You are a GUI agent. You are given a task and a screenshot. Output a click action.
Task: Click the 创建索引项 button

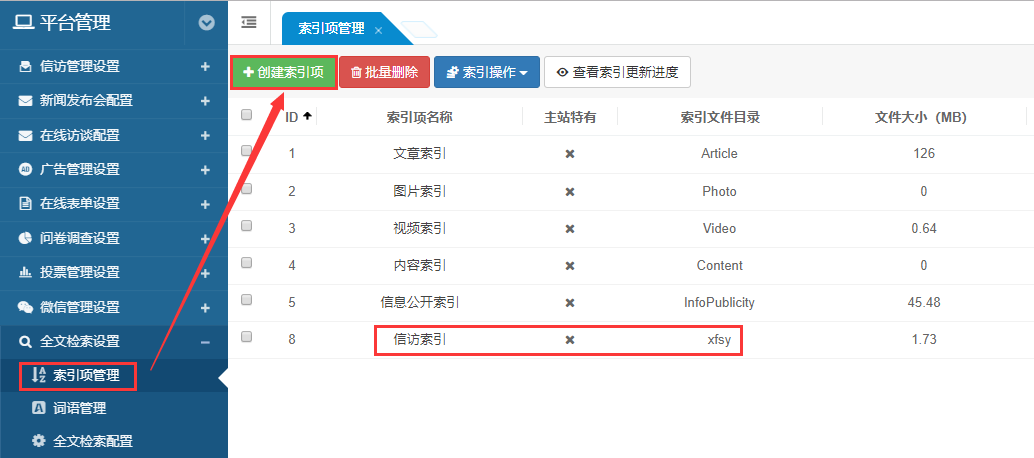click(x=284, y=72)
